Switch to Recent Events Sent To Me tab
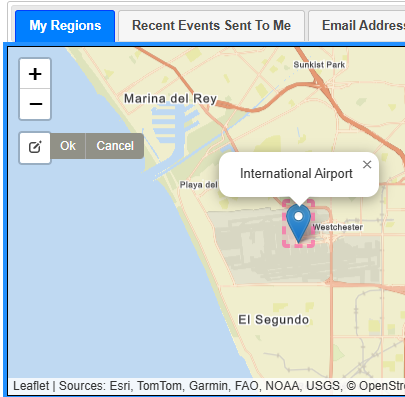Viewport: 405px width, 397px height. [211, 26]
